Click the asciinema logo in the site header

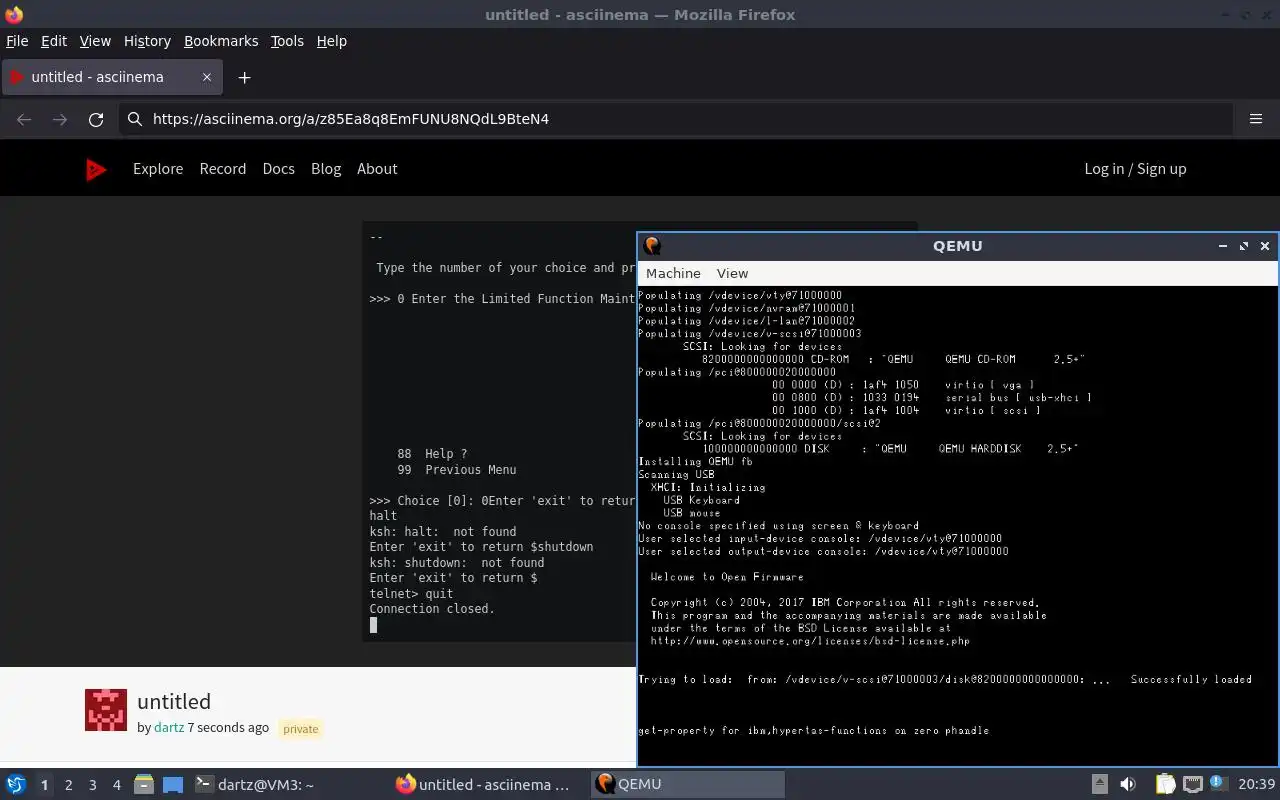click(96, 169)
